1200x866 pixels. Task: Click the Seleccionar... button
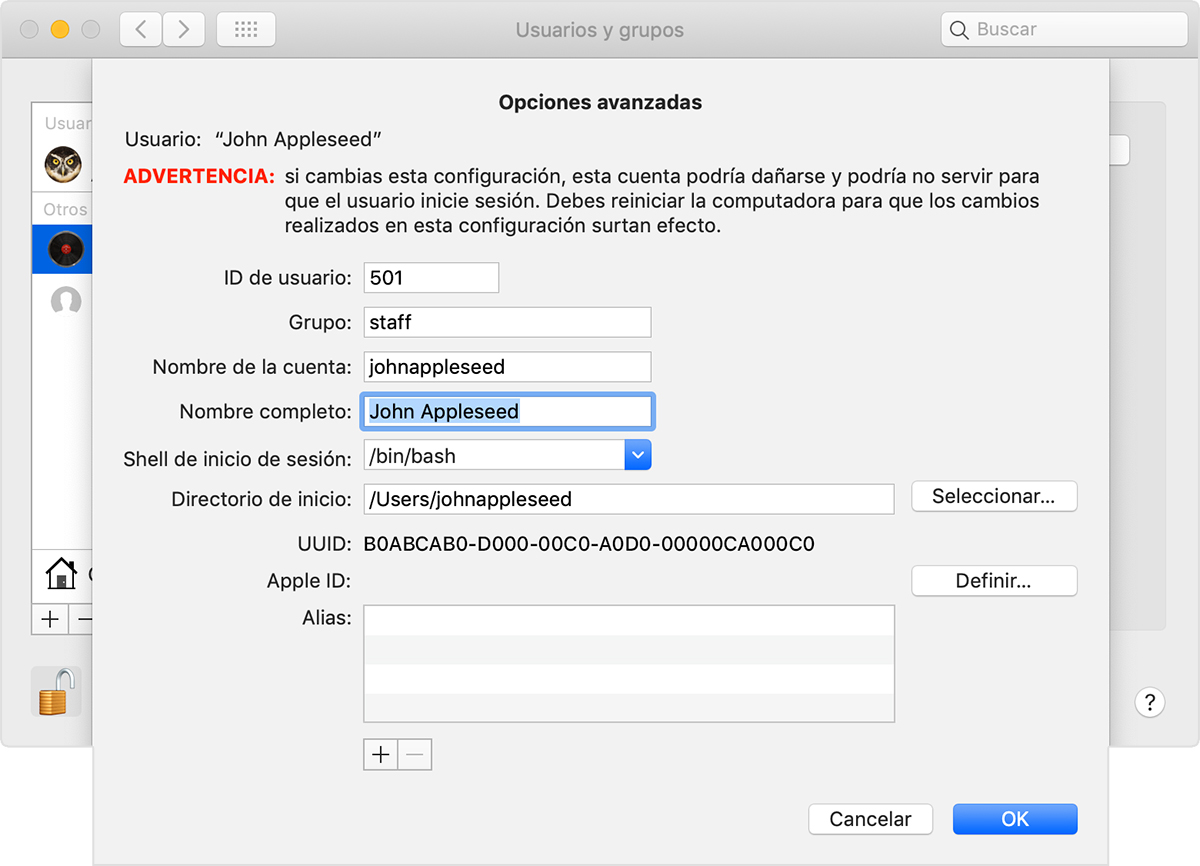pos(993,496)
